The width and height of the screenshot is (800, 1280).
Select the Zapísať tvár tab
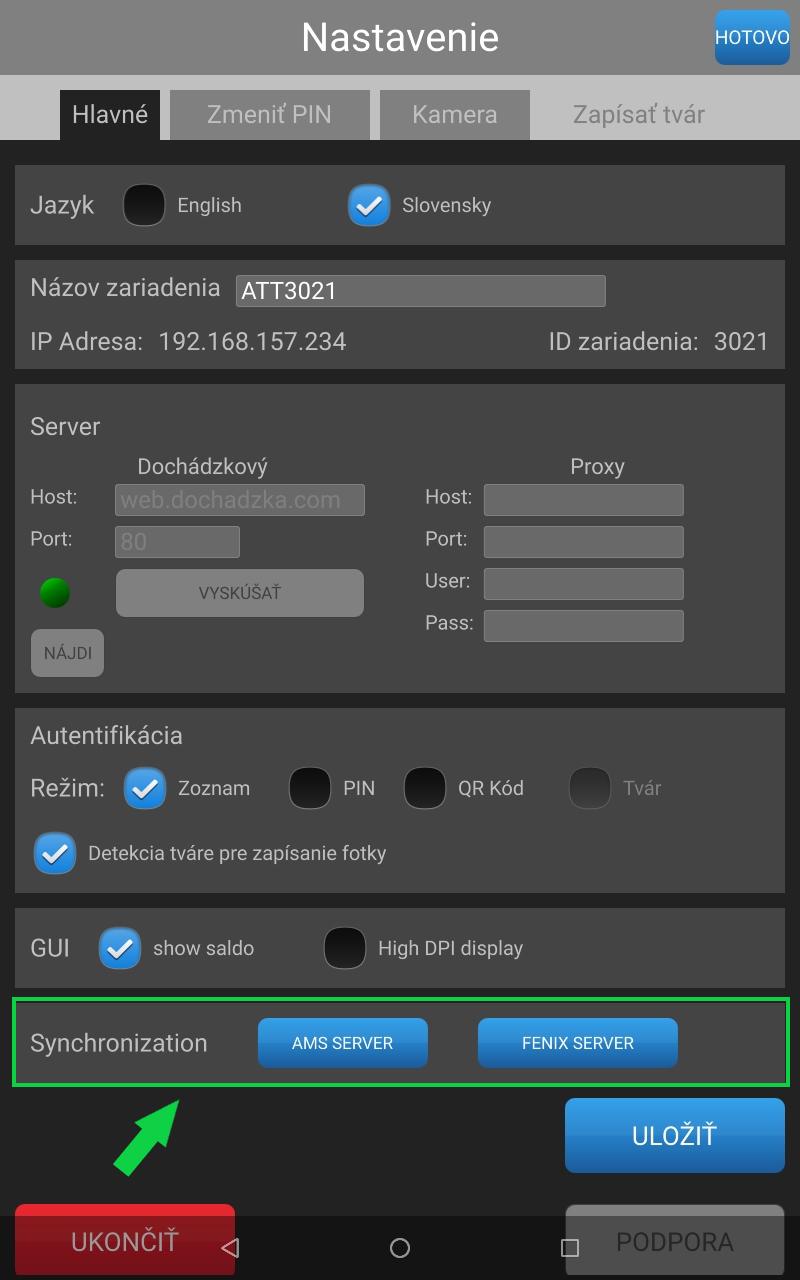click(639, 114)
